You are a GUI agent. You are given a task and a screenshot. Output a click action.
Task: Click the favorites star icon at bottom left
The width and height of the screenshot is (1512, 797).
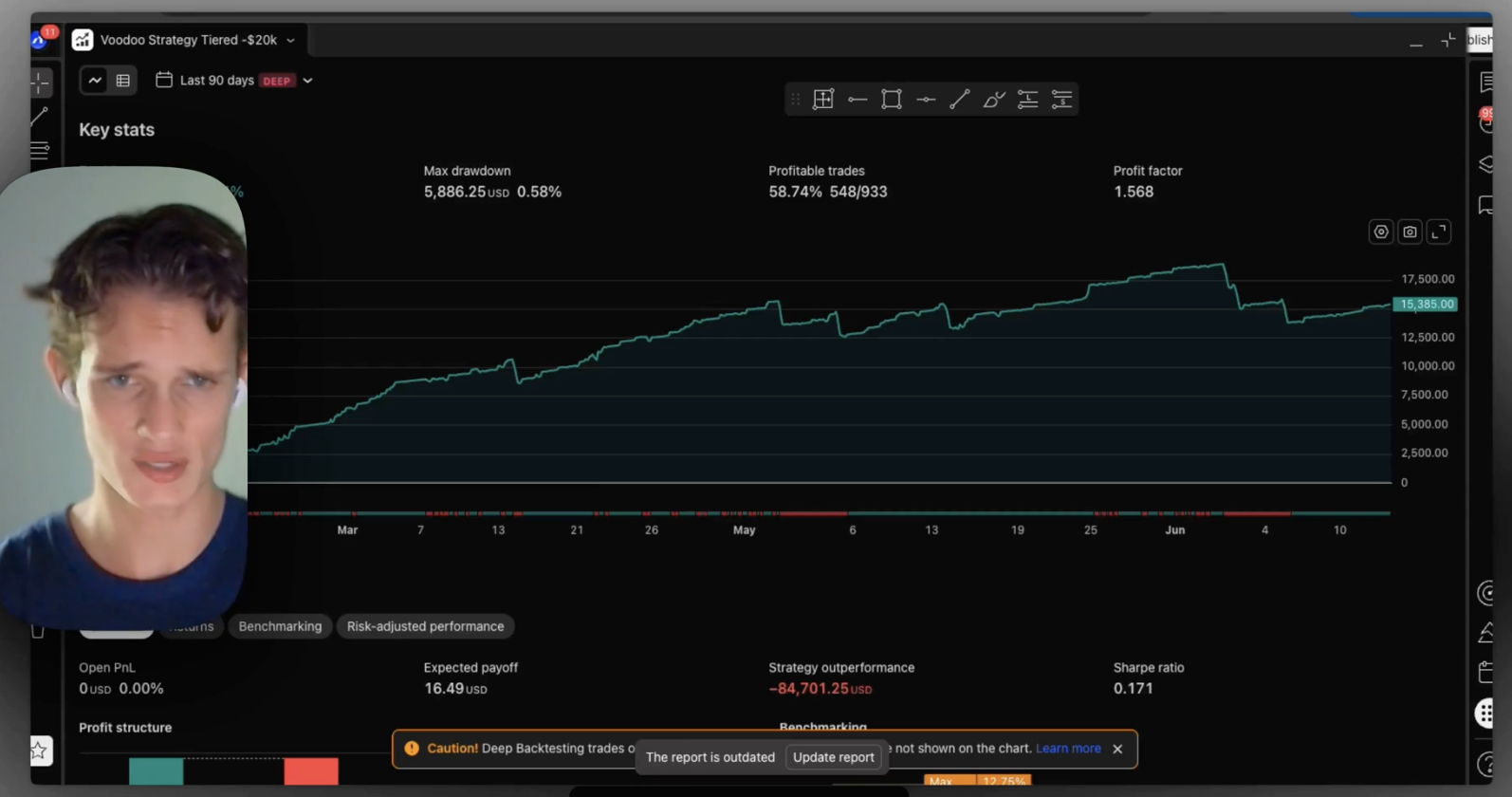[39, 751]
